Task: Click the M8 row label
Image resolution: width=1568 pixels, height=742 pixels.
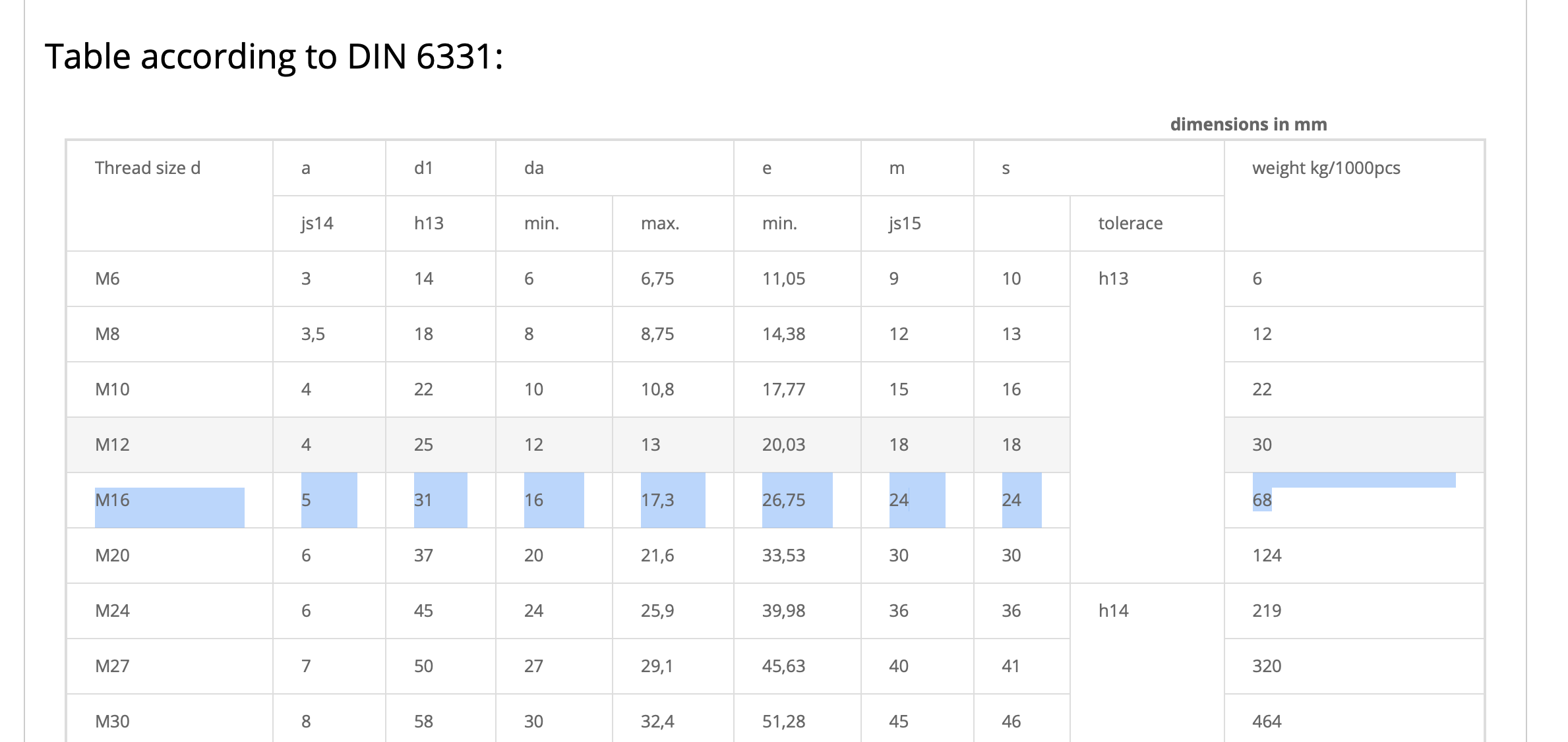Action: [107, 334]
